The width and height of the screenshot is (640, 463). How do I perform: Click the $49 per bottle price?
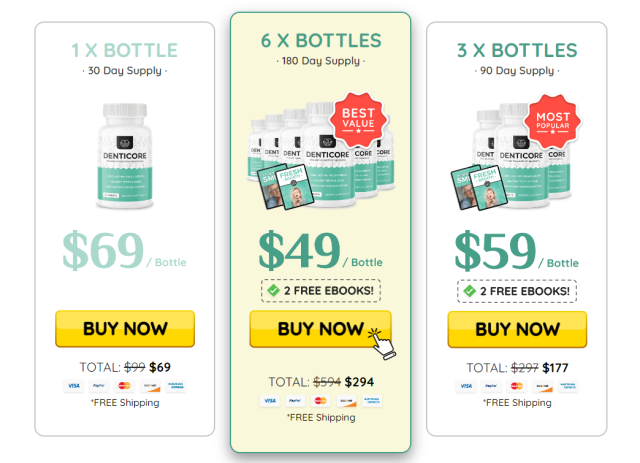tap(320, 250)
